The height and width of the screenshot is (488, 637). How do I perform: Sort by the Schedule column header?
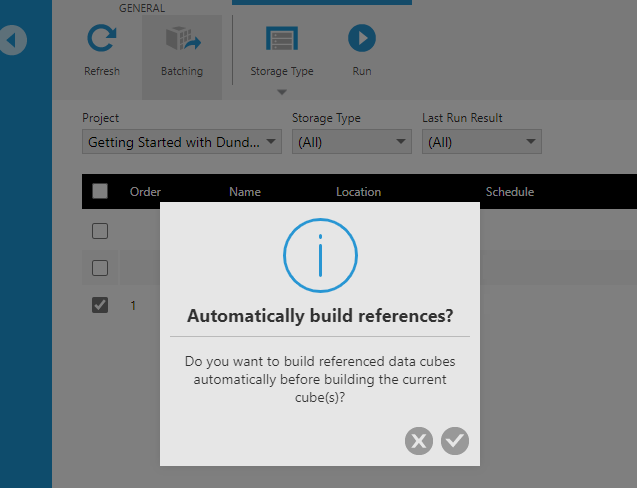[510, 192]
